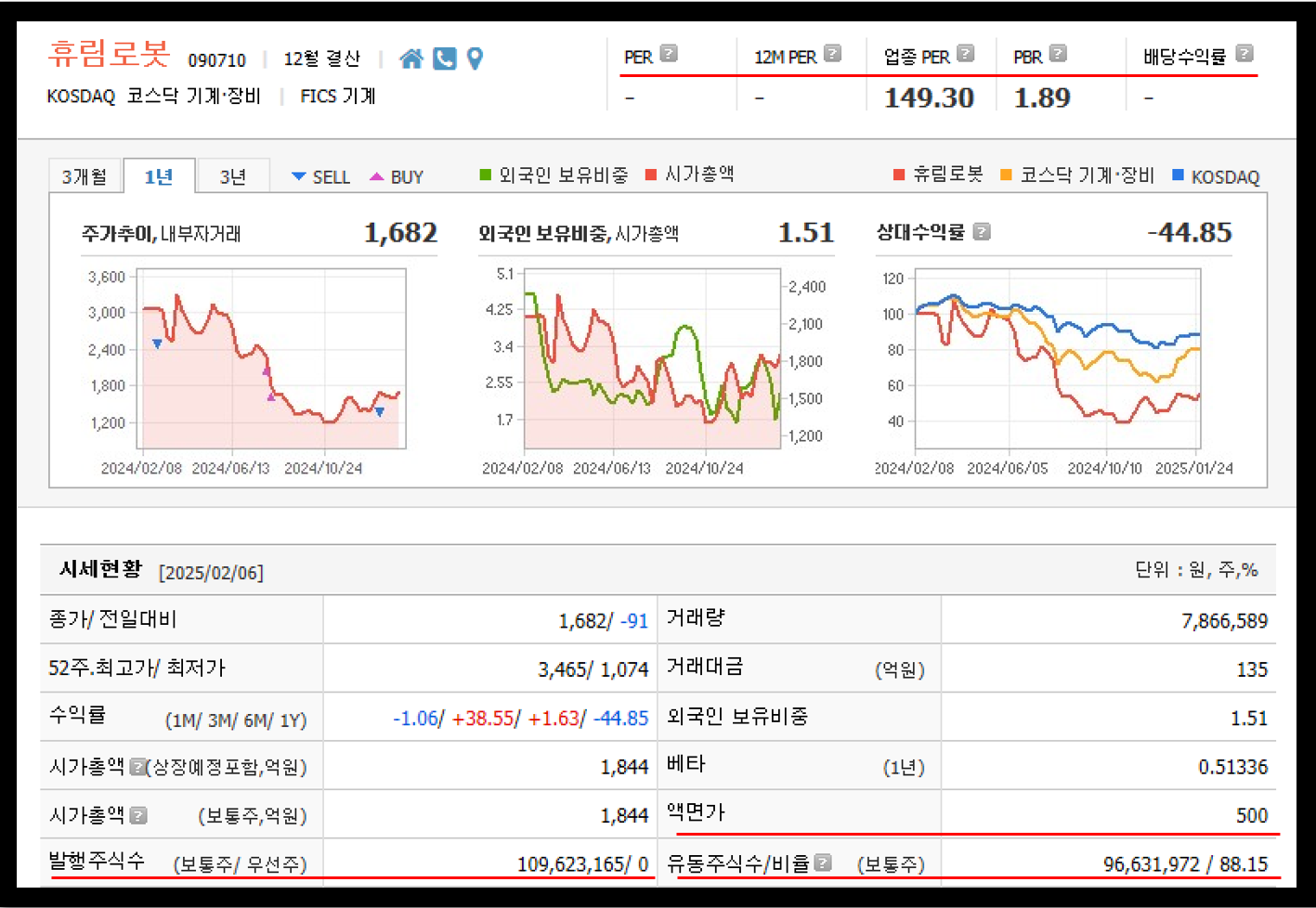Click 52주 최고가/최저가 value 3,465/ 1,074

(593, 669)
